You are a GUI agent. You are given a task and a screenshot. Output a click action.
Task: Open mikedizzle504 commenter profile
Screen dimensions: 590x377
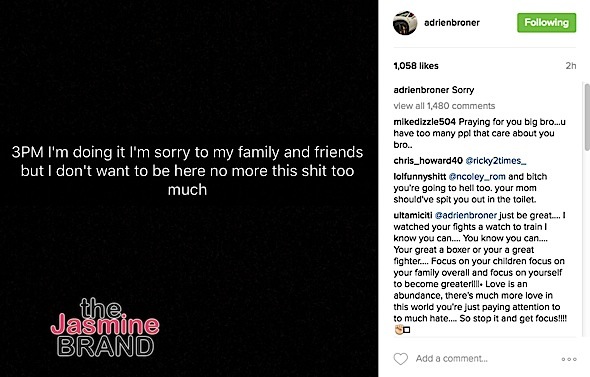pyautogui.click(x=424, y=122)
